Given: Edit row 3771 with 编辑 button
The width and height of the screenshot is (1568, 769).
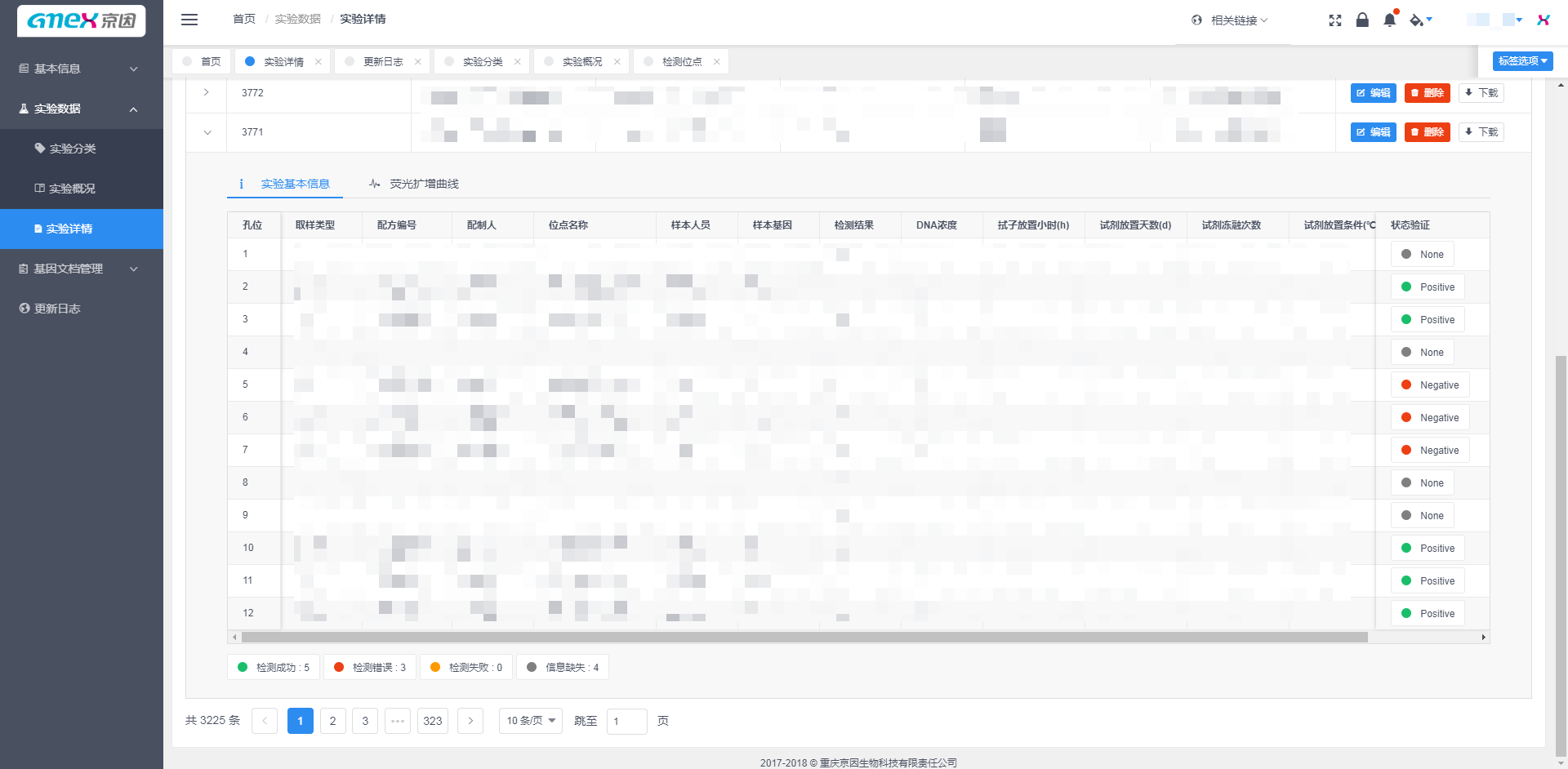Looking at the screenshot, I should pyautogui.click(x=1374, y=132).
